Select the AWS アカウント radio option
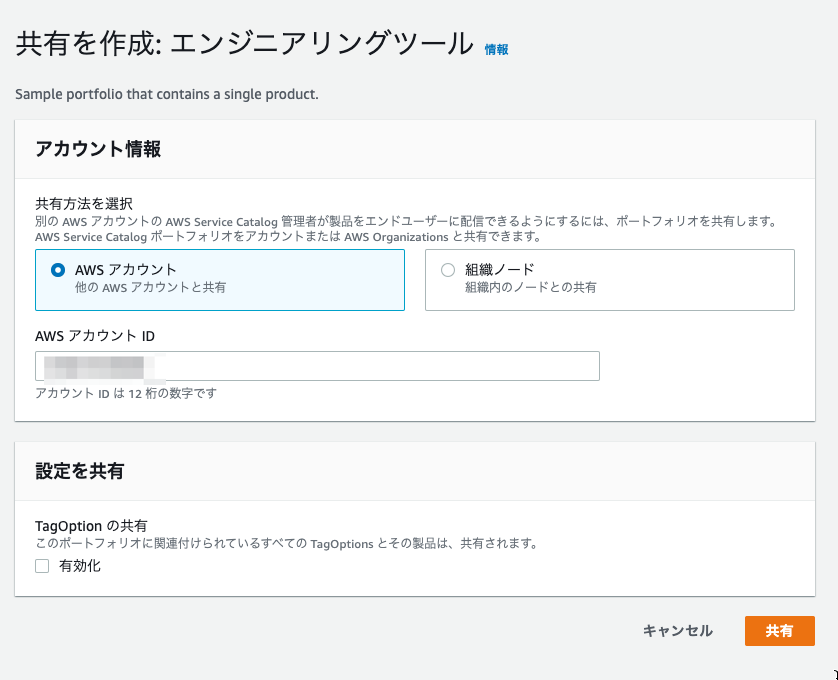The image size is (838, 680). [x=58, y=270]
